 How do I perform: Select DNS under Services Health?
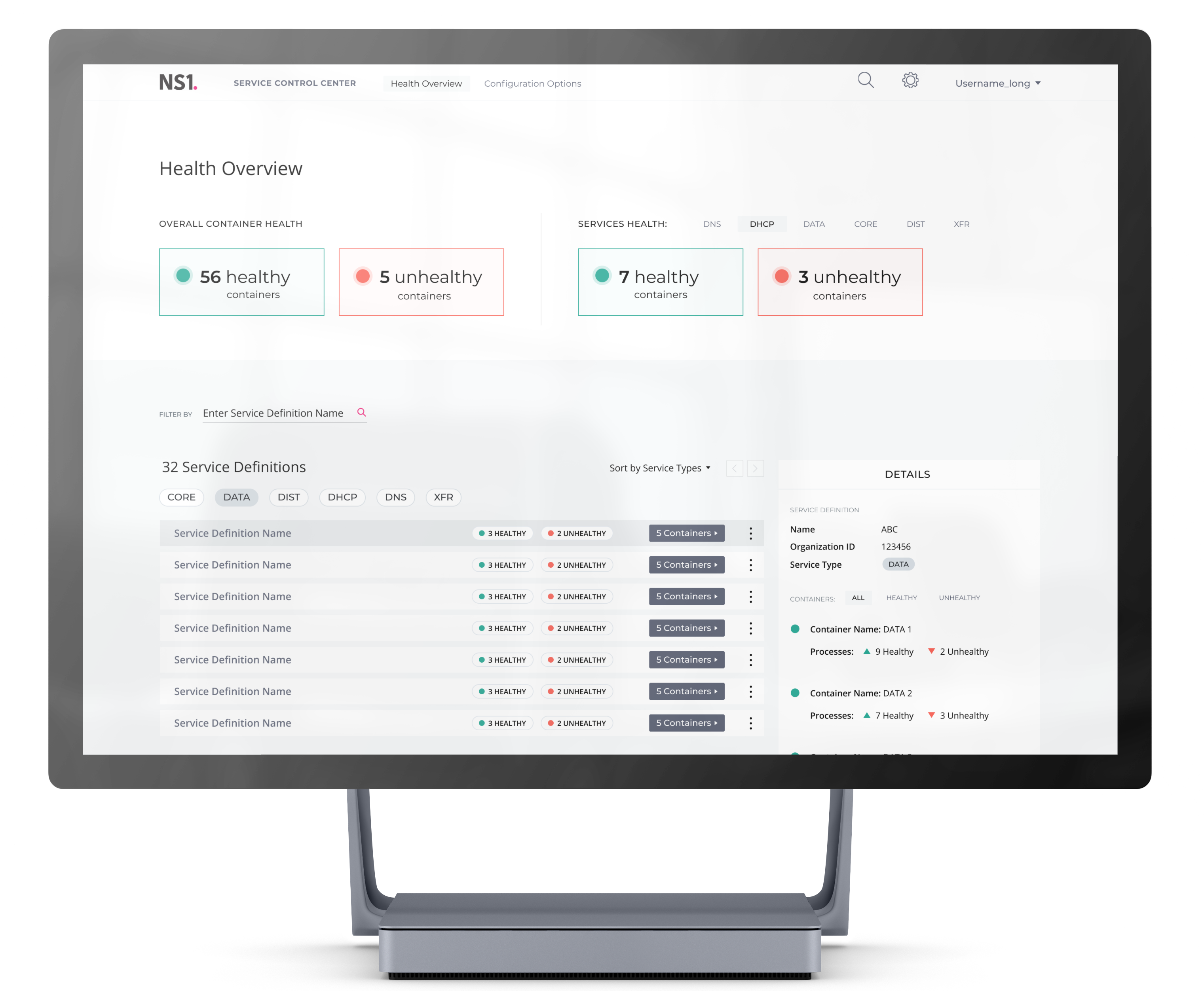(x=712, y=224)
